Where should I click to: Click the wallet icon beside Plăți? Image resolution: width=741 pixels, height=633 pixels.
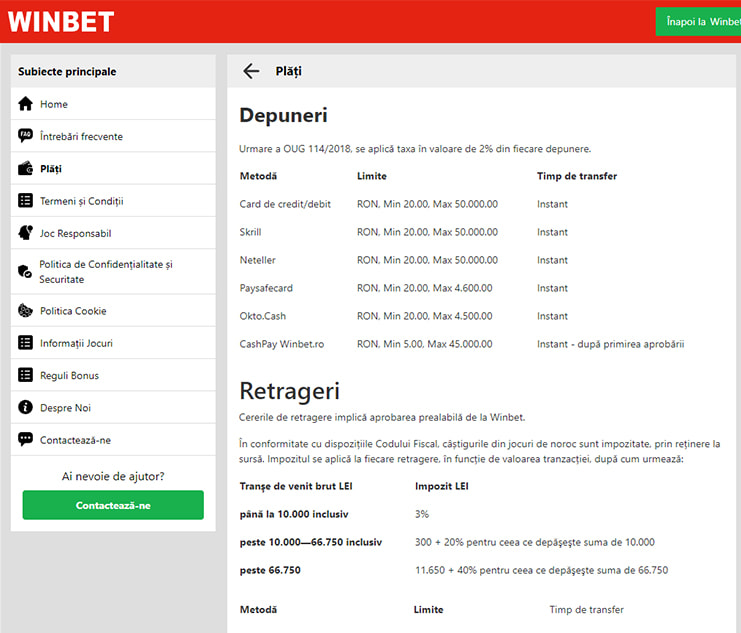point(26,168)
